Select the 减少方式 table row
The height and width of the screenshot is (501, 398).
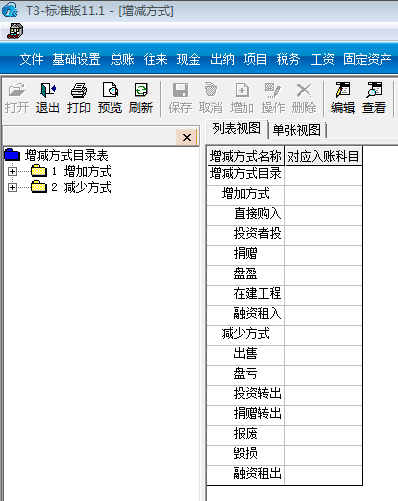tap(284, 335)
